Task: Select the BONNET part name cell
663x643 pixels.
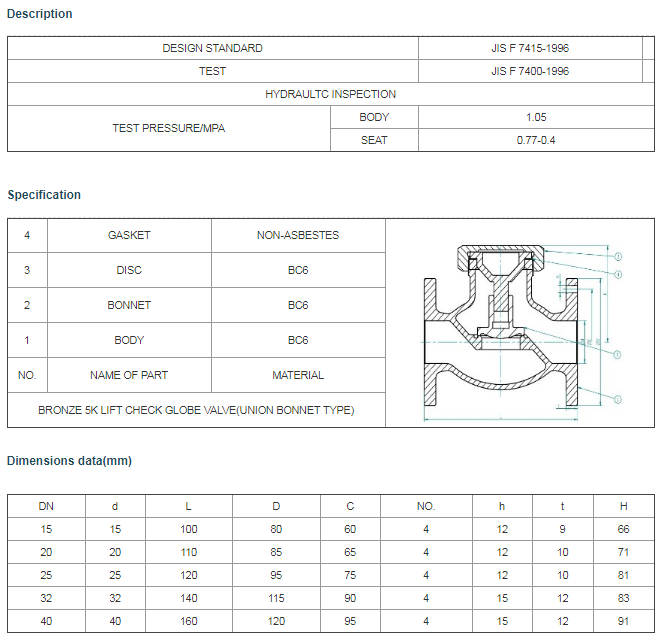Action: click(129, 305)
